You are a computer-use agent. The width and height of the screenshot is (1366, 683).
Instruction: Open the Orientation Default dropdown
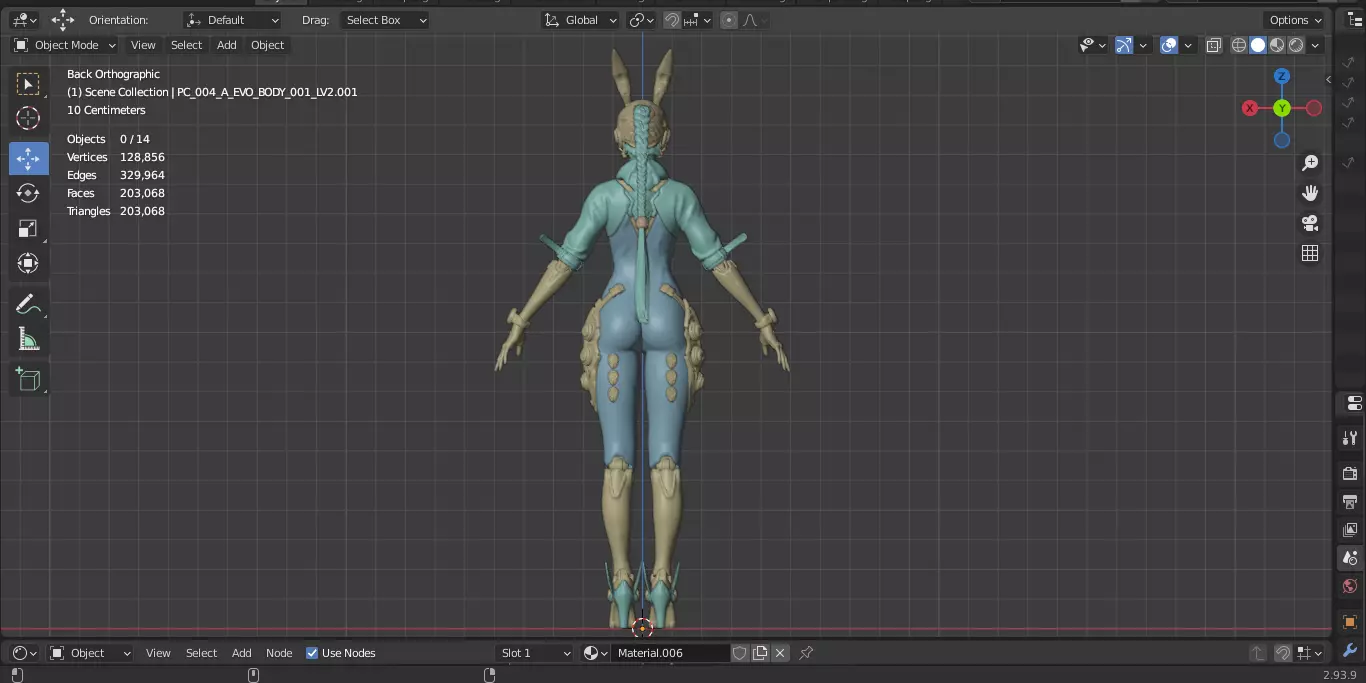coord(232,20)
